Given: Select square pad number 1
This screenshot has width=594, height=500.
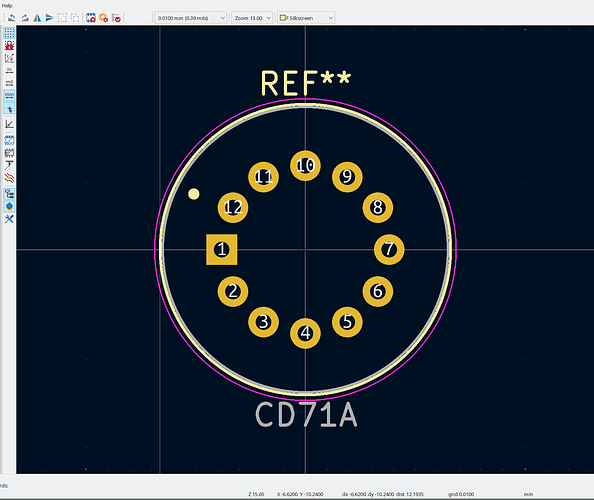Looking at the screenshot, I should pyautogui.click(x=222, y=249).
